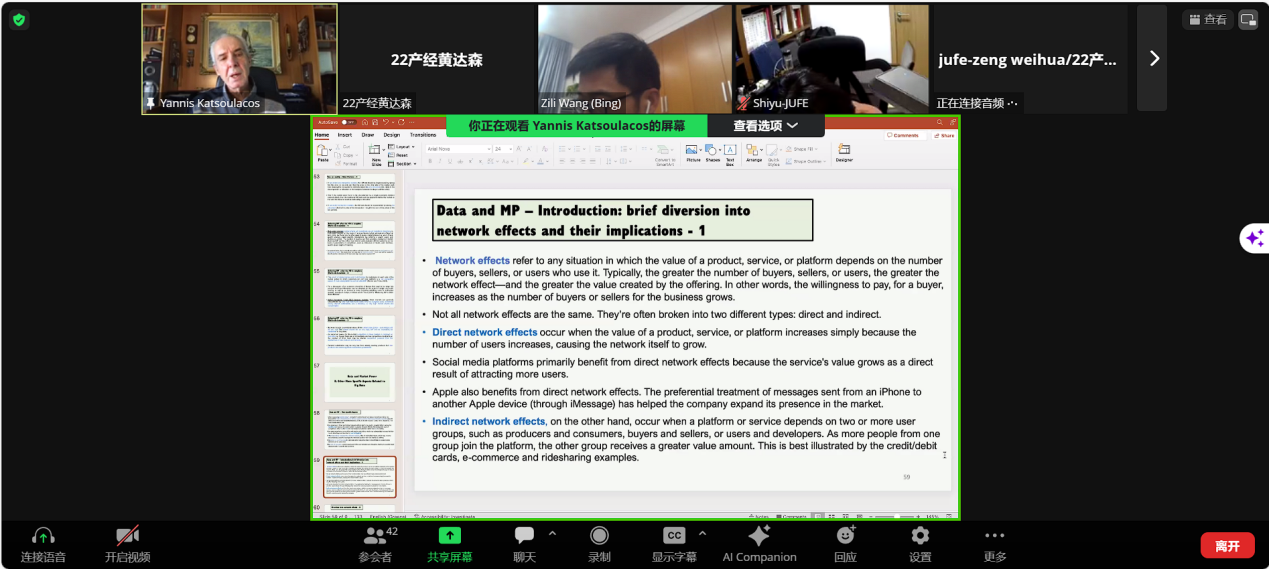Expand the chevron beside 参会者
Viewport: 1269px width, 569px height.
[404, 533]
